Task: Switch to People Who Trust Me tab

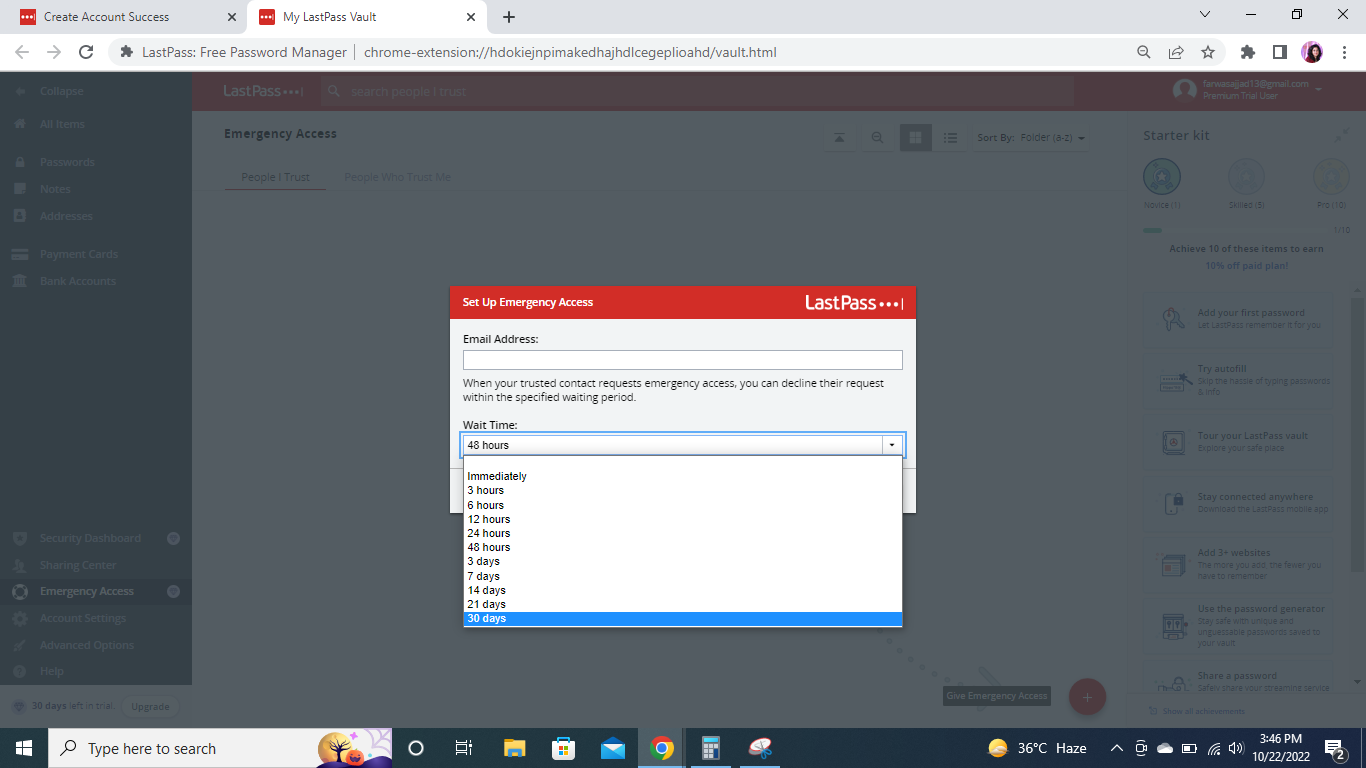Action: point(397,177)
